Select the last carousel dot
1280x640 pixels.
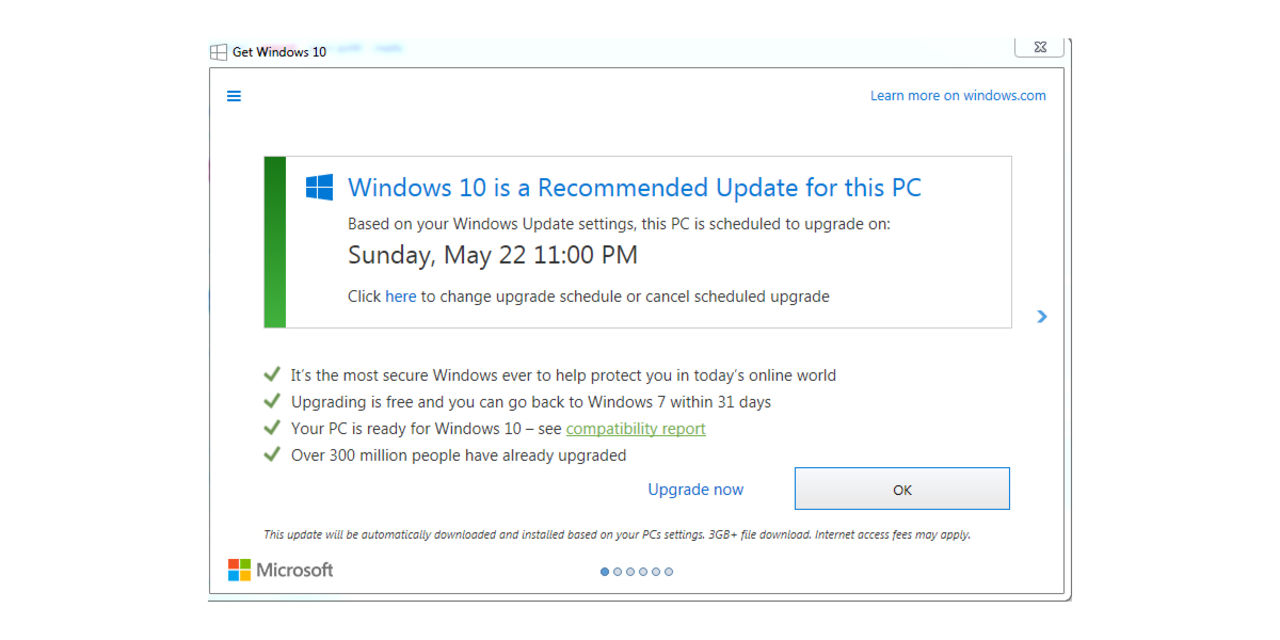(668, 571)
